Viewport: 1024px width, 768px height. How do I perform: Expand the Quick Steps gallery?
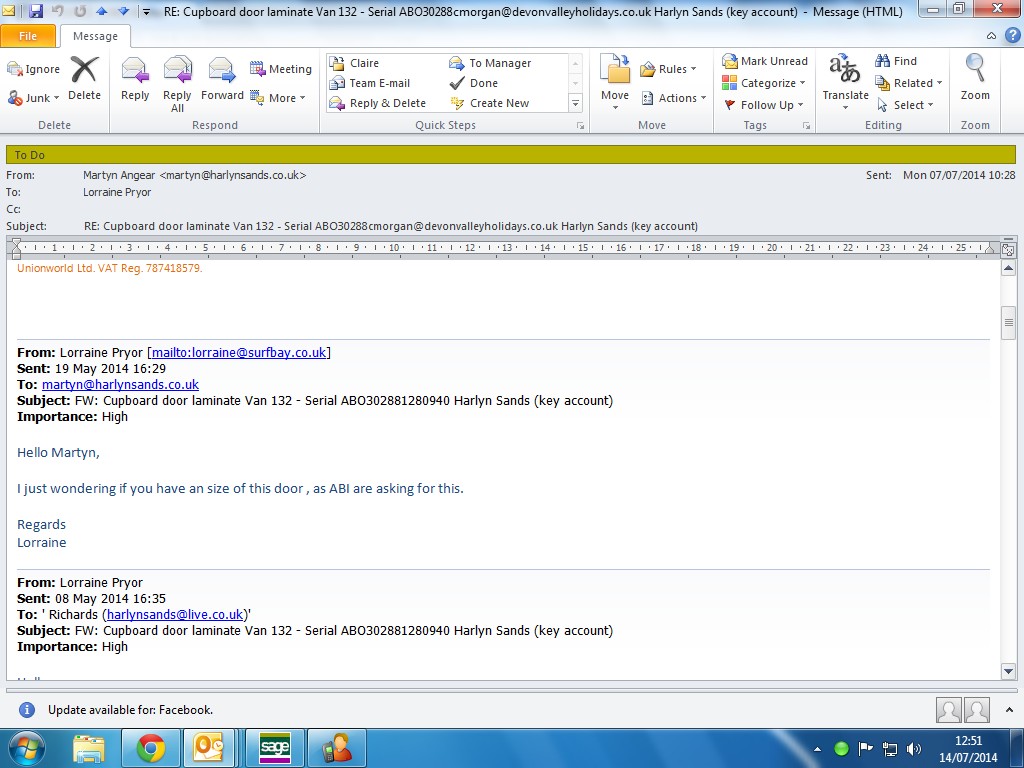tap(575, 103)
